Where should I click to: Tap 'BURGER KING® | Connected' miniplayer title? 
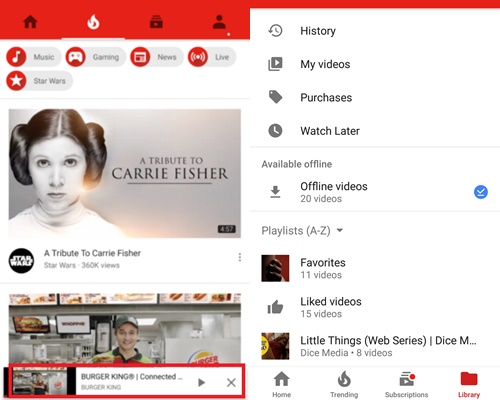(x=132, y=376)
